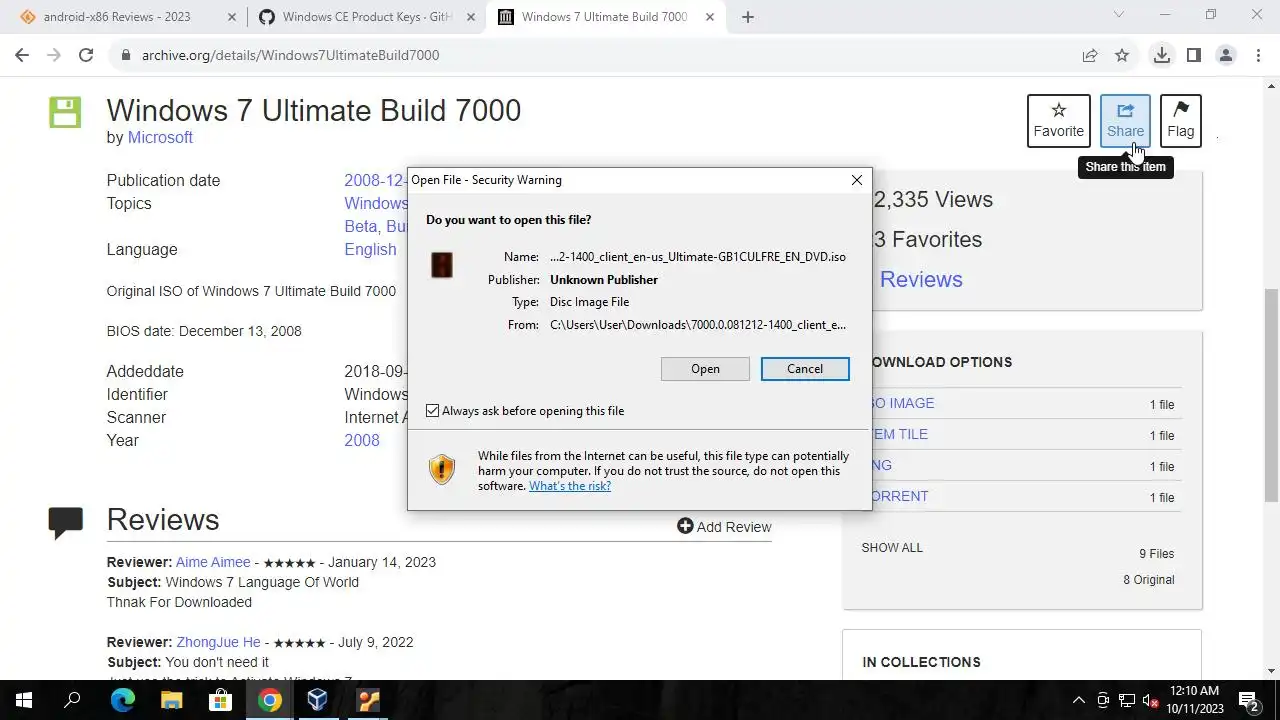Click the Chrome icon in the taskbar
Screen dimensions: 1280x720
269,700
